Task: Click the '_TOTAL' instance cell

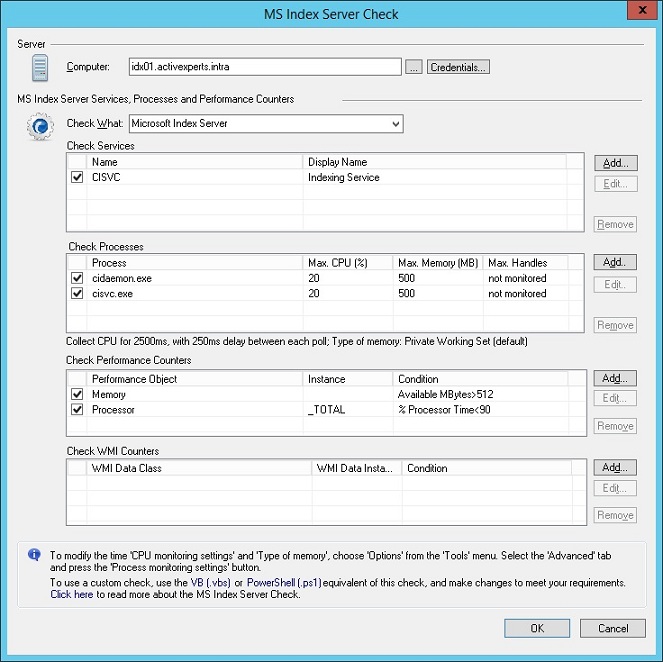Action: click(x=326, y=409)
